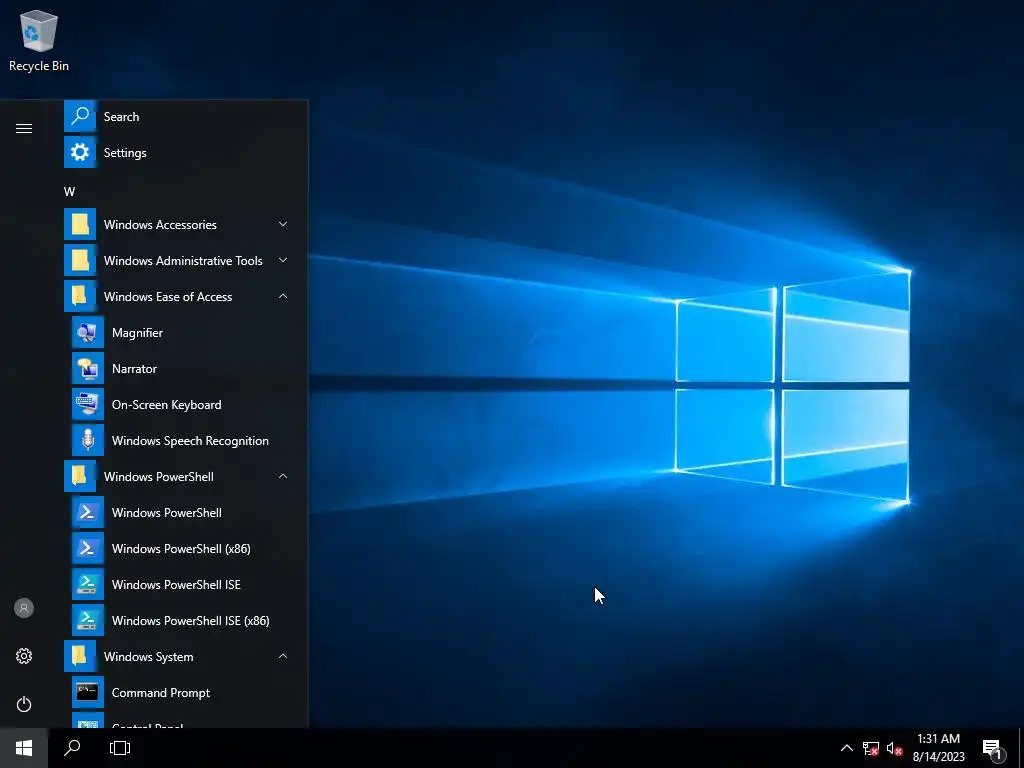Click the "Narrator" text entry
Viewport: 1024px width, 768px height.
pyautogui.click(x=134, y=368)
